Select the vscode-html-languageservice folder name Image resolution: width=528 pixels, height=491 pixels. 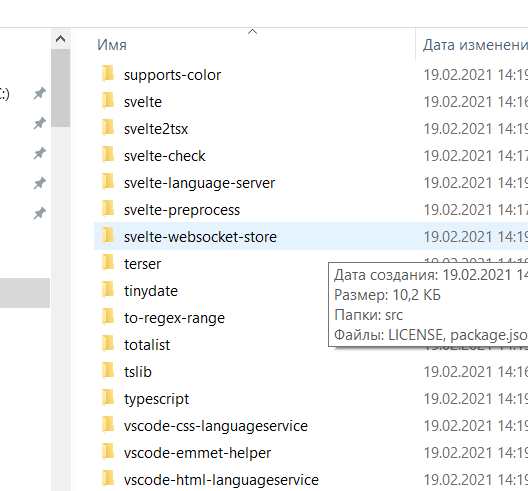[x=221, y=480]
